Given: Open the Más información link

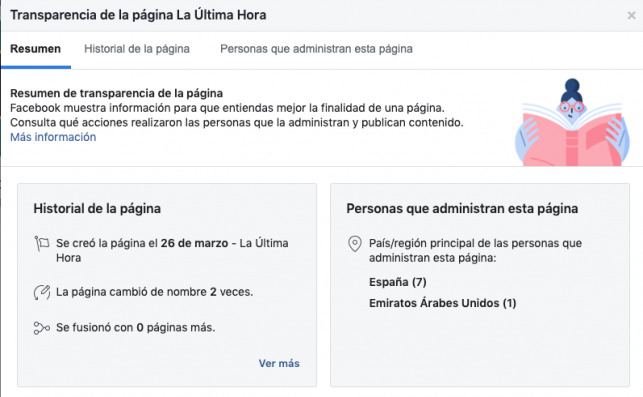Looking at the screenshot, I should (53, 137).
